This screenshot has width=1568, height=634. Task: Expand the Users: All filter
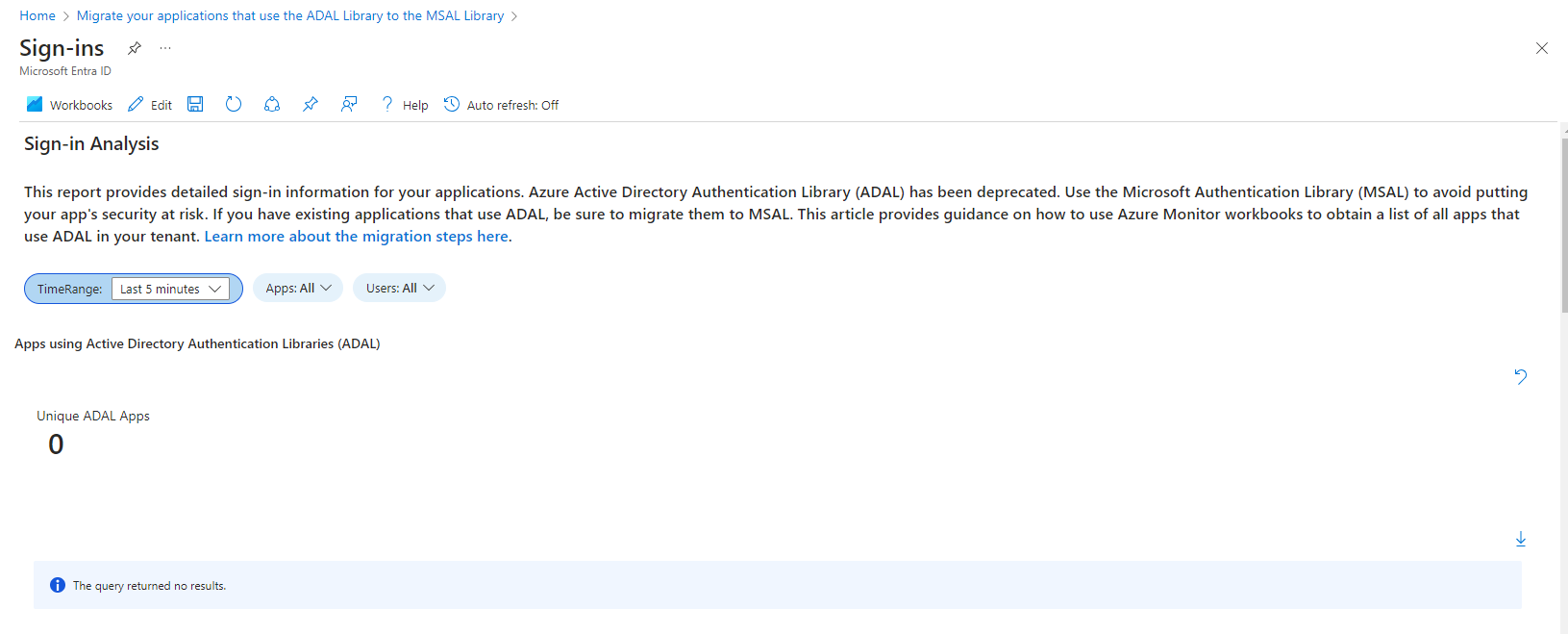click(x=399, y=288)
